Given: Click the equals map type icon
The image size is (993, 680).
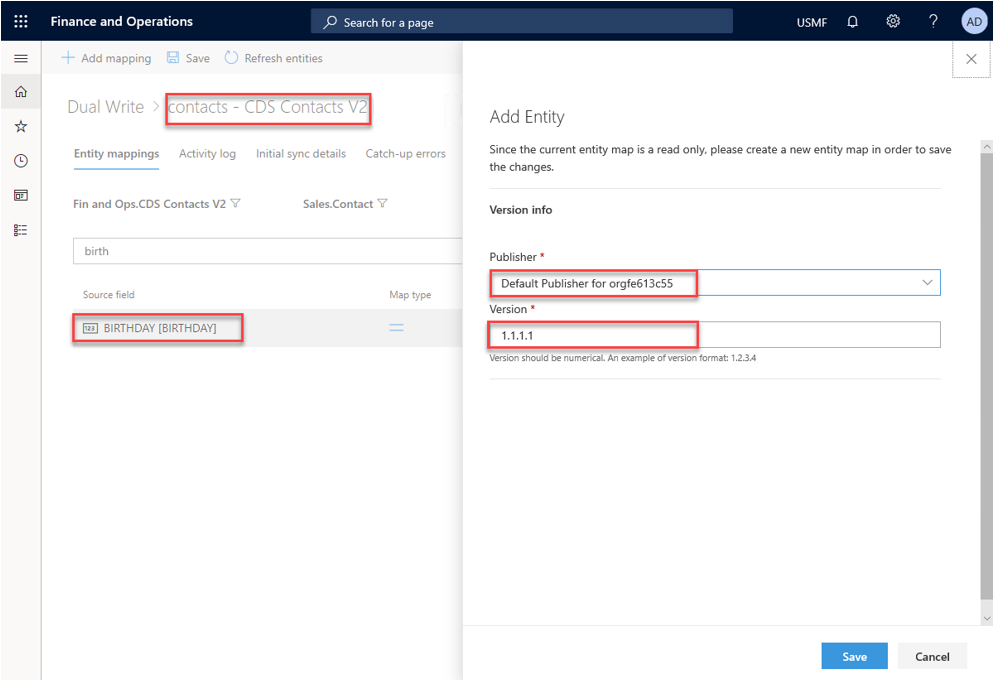Looking at the screenshot, I should point(396,328).
